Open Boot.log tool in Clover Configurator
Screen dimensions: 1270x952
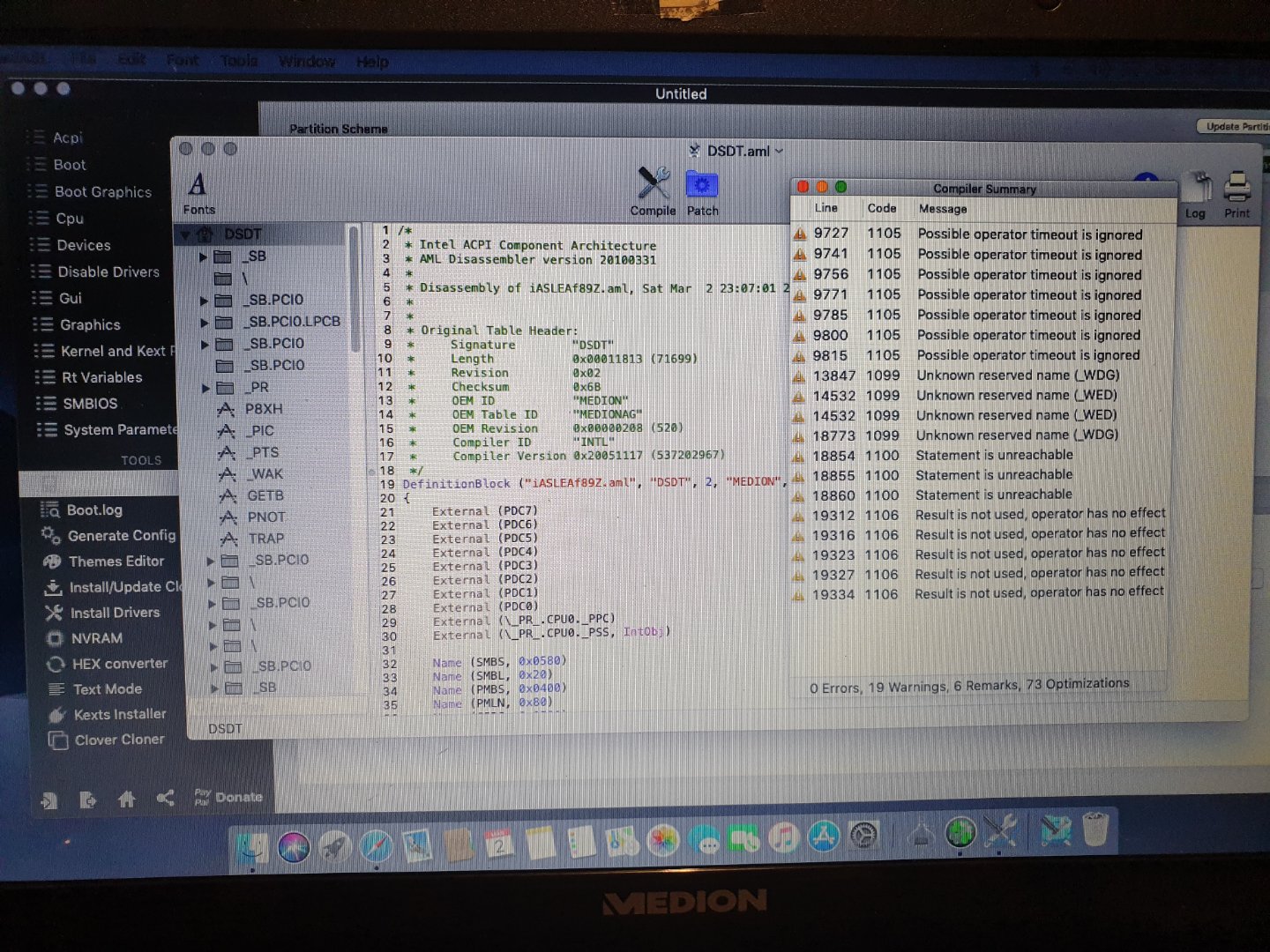pos(82,510)
